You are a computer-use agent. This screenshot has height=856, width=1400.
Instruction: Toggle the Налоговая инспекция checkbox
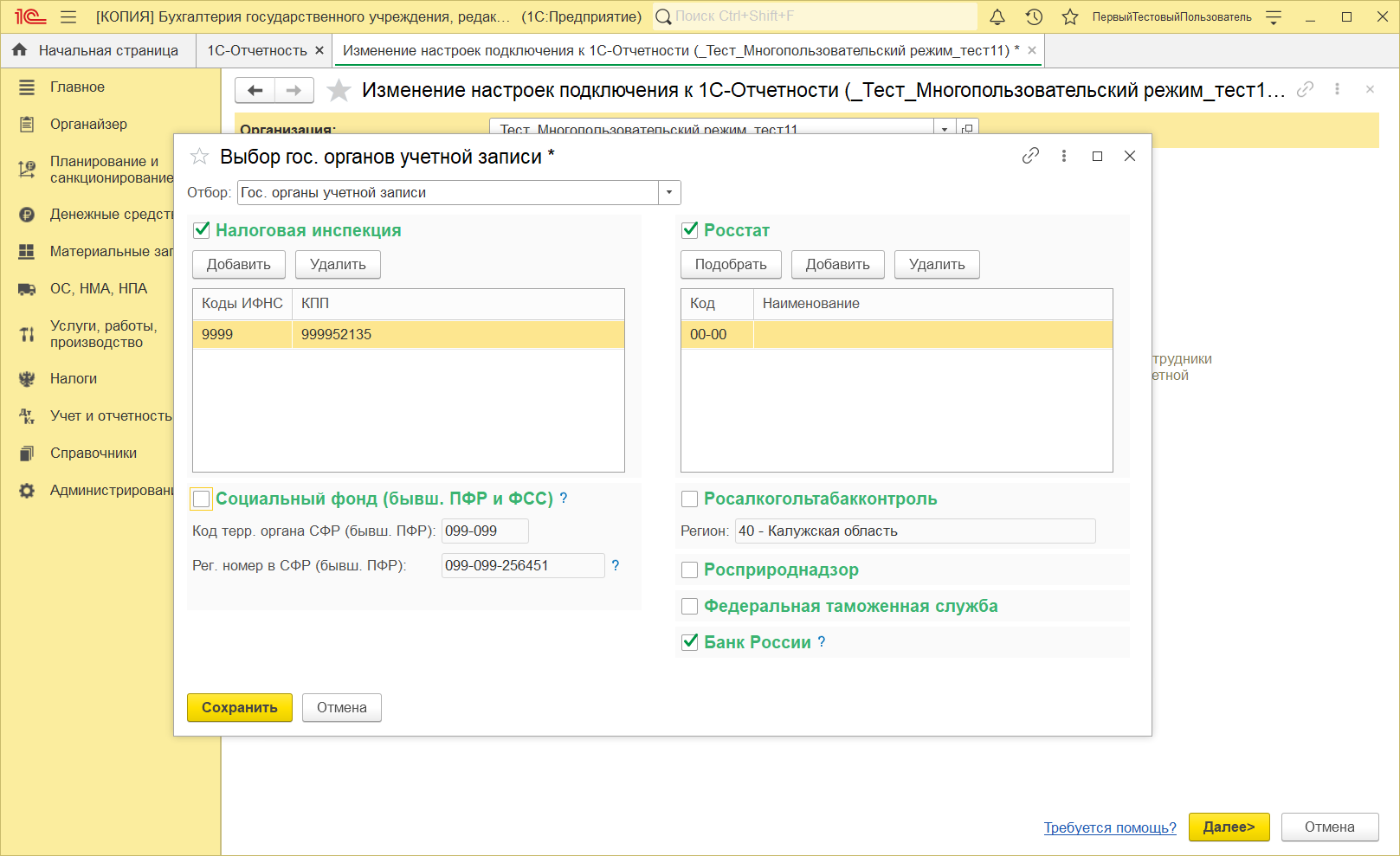click(x=202, y=230)
